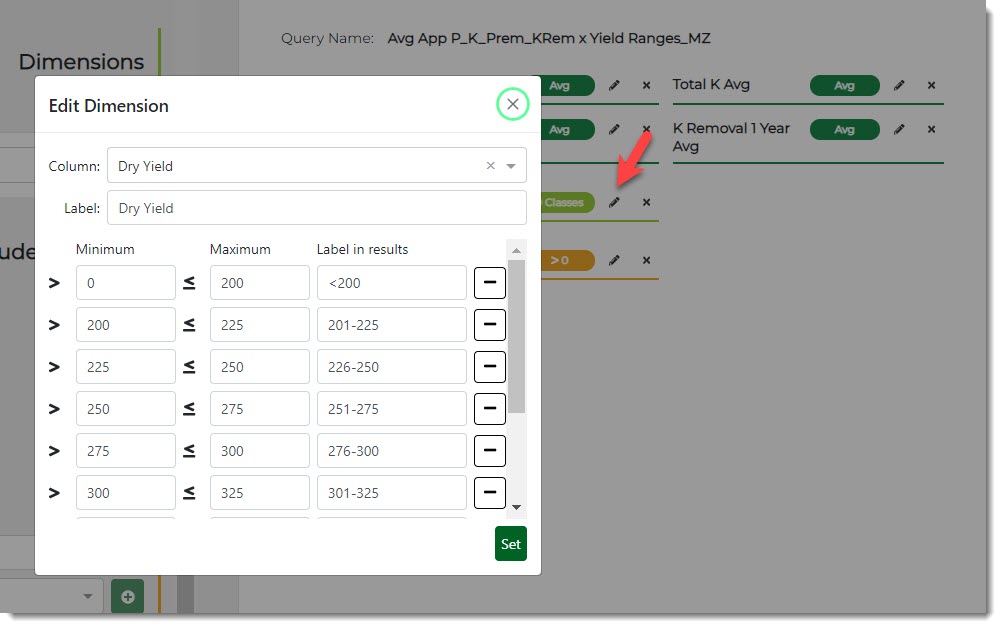Open the Column dropdown arrow
Screen dimensions: 1001x628
click(x=511, y=166)
